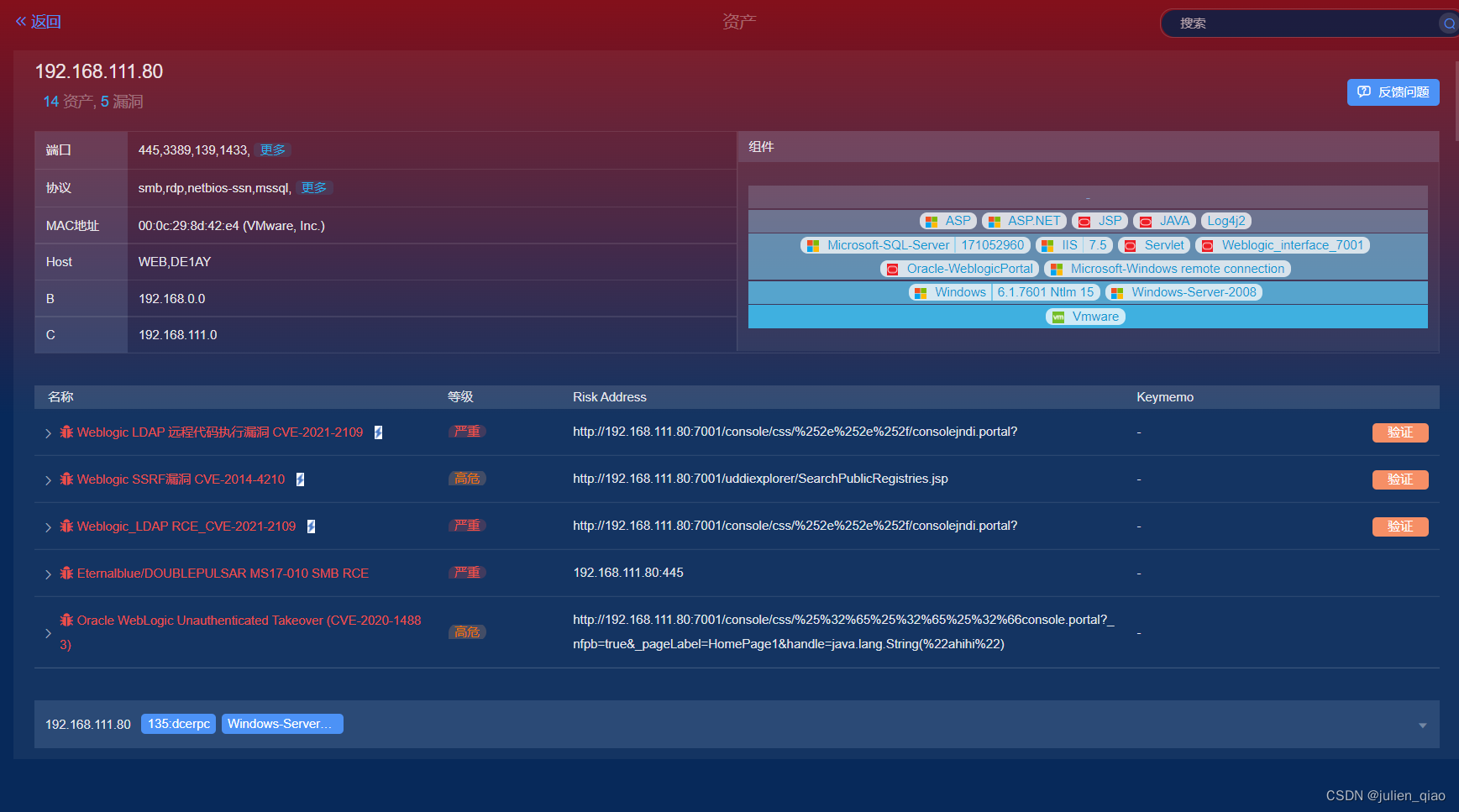
Task: Click the Oracle logo in JAVA tag
Action: pyautogui.click(x=1146, y=222)
